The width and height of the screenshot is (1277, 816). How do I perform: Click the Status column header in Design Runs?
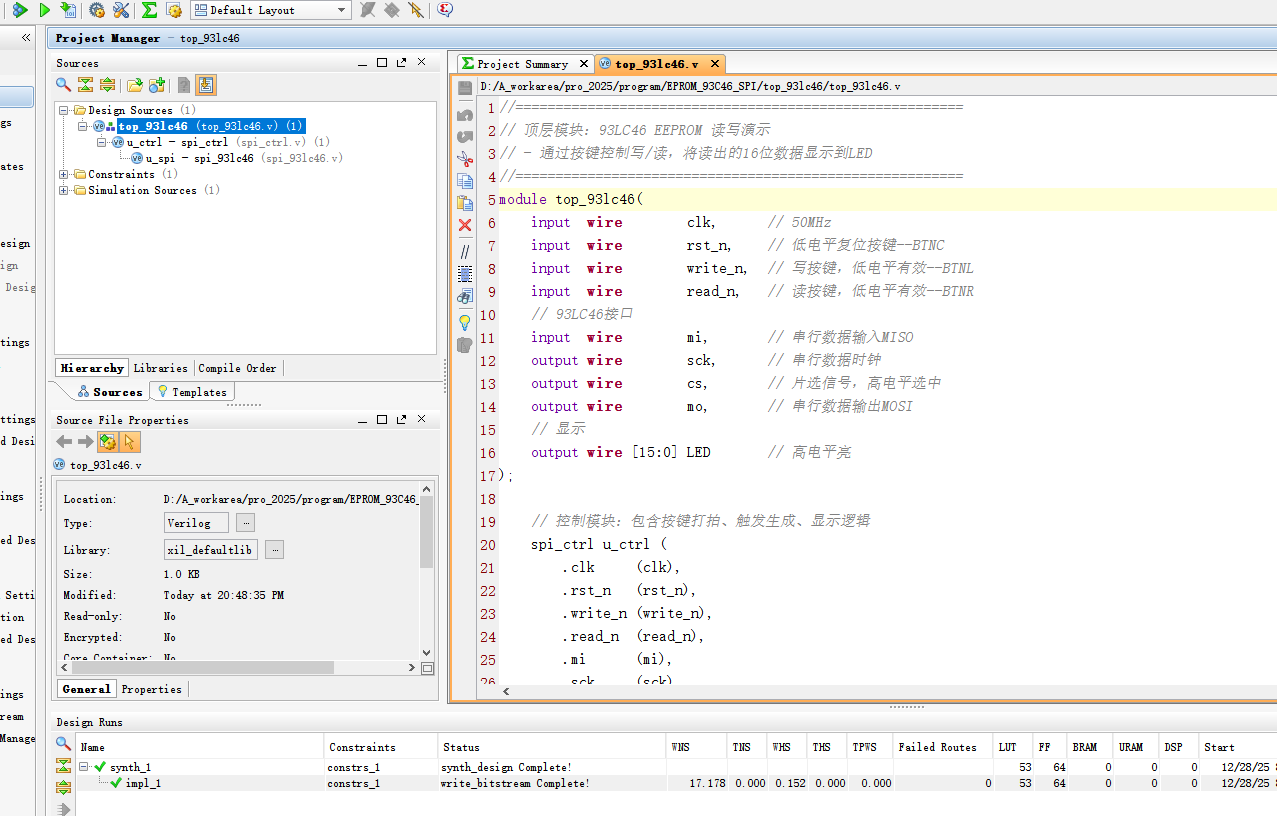552,747
